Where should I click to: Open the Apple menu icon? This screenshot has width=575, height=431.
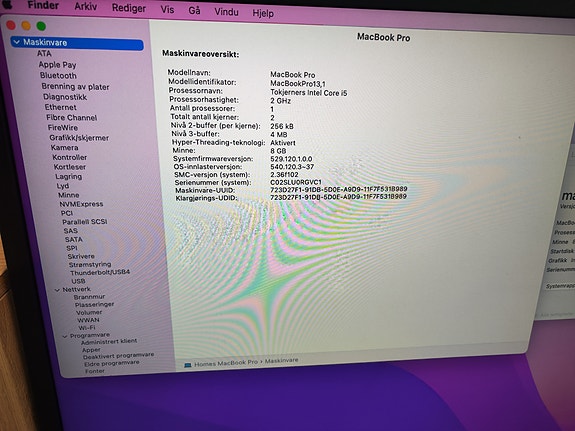pos(7,4)
